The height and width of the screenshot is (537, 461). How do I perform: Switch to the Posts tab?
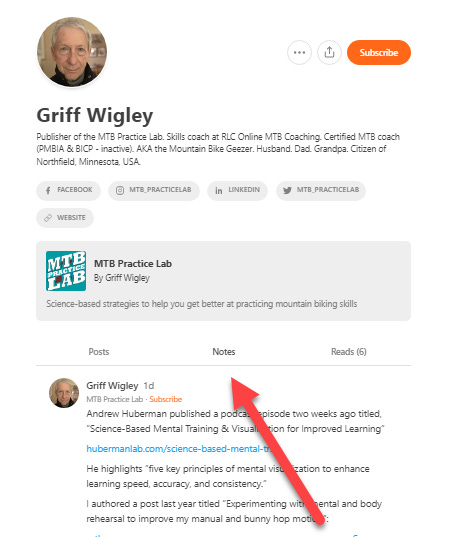click(x=99, y=352)
